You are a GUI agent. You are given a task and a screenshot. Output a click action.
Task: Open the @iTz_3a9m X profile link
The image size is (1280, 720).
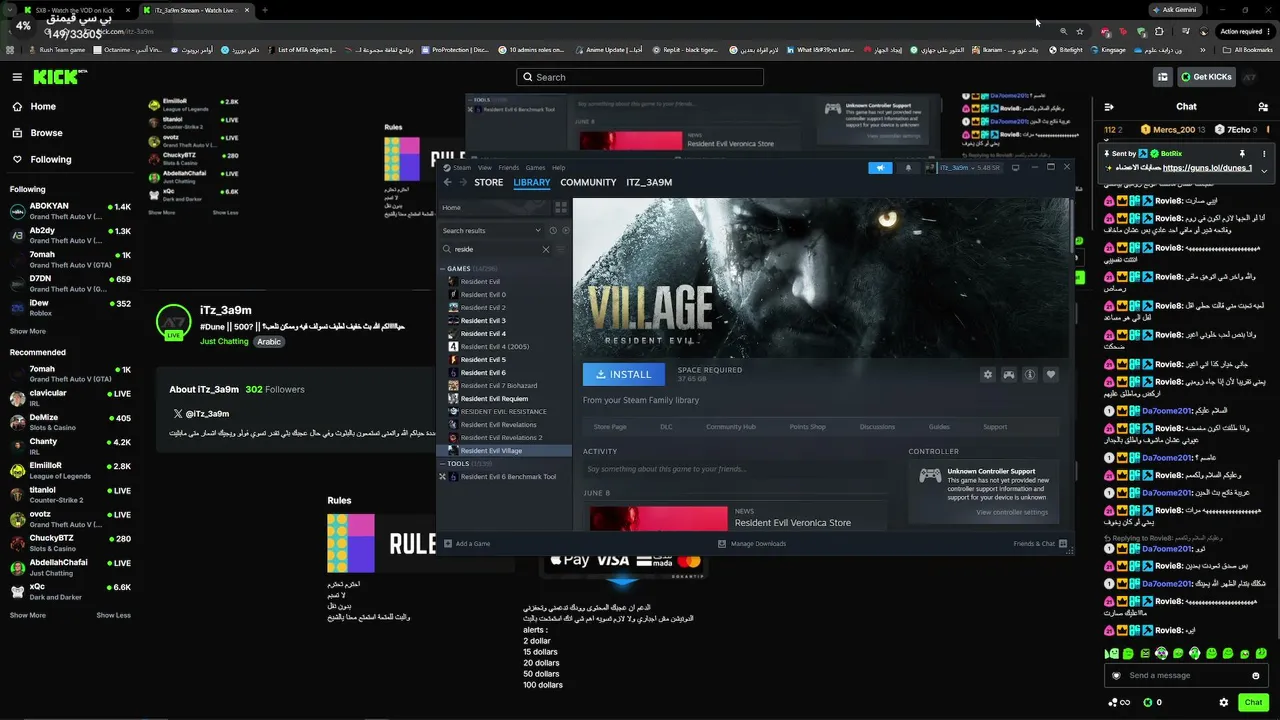201,414
